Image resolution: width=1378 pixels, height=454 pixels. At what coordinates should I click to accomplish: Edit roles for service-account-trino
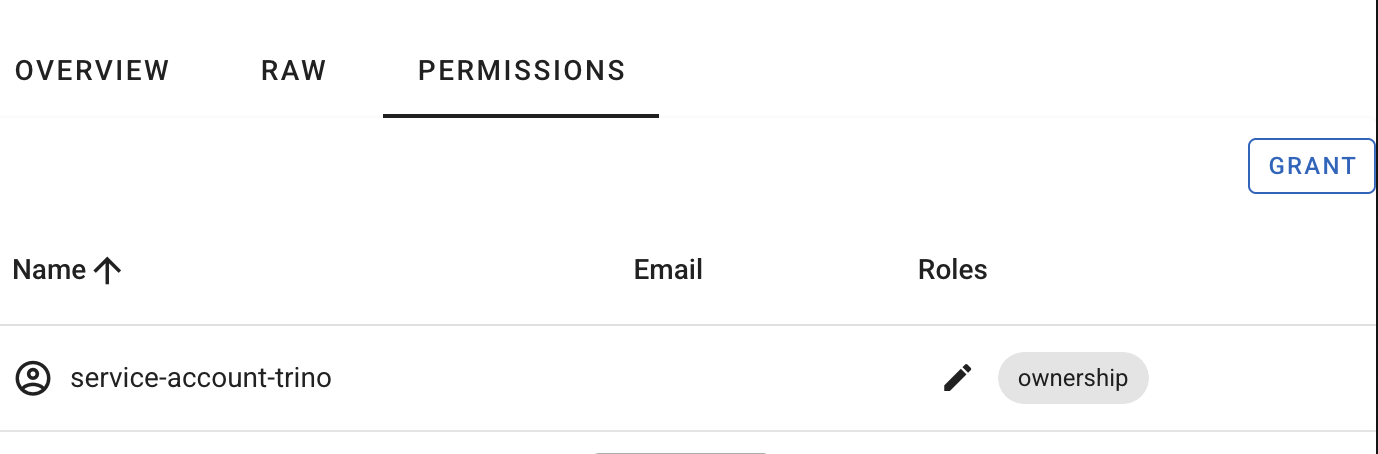957,378
